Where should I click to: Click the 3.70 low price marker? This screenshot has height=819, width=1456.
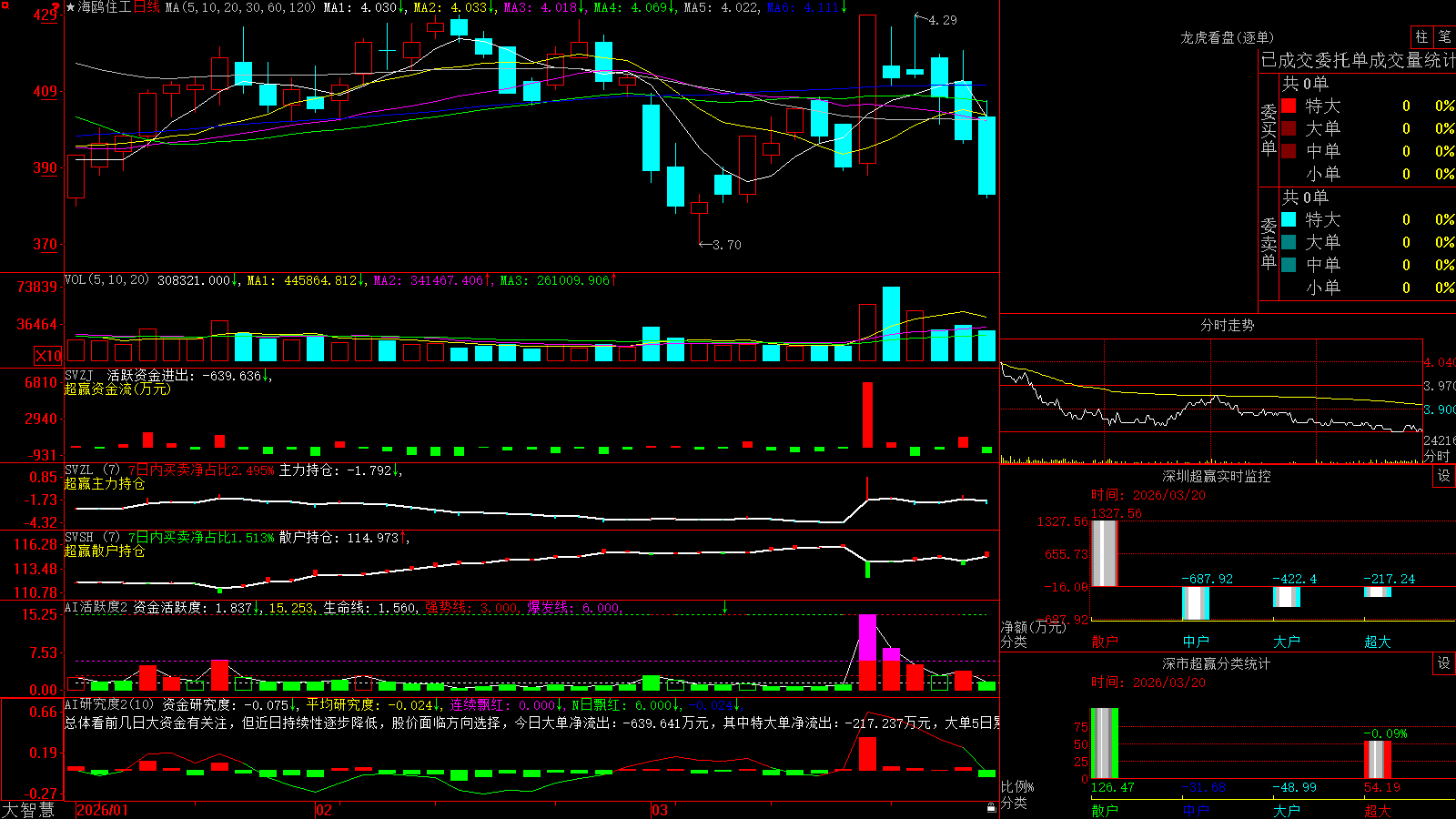click(727, 245)
